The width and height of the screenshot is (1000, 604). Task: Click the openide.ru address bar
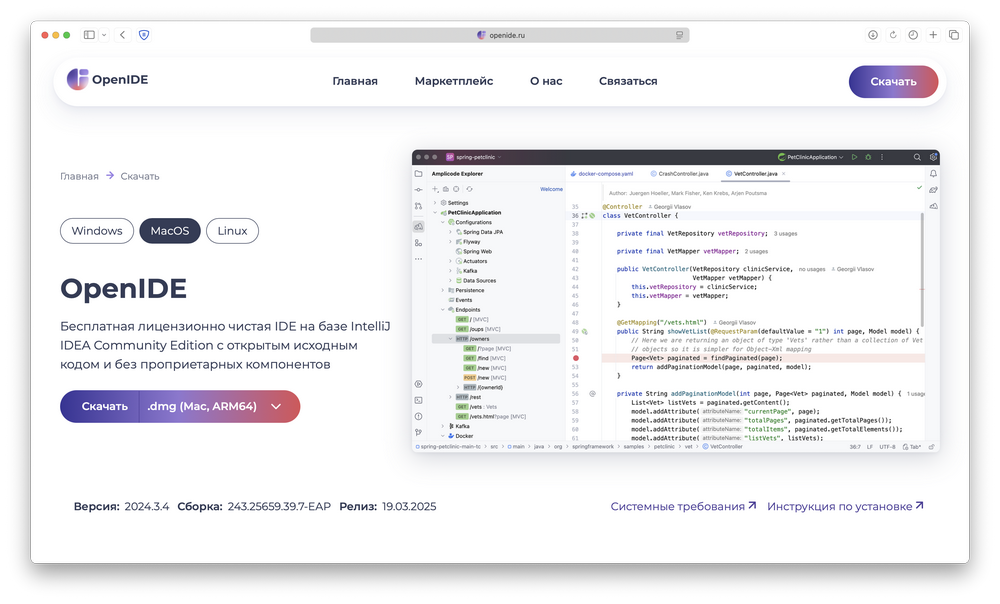point(500,35)
